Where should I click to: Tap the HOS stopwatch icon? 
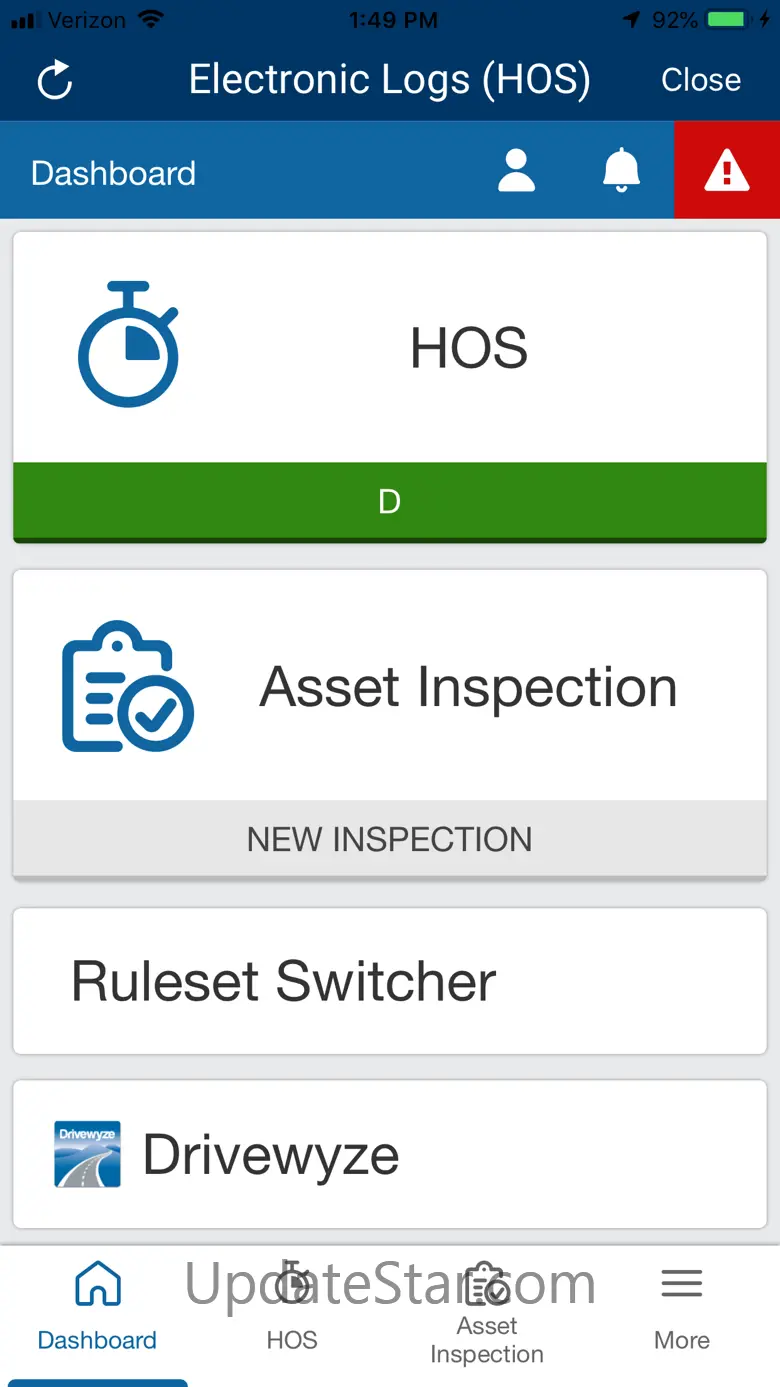pos(128,345)
